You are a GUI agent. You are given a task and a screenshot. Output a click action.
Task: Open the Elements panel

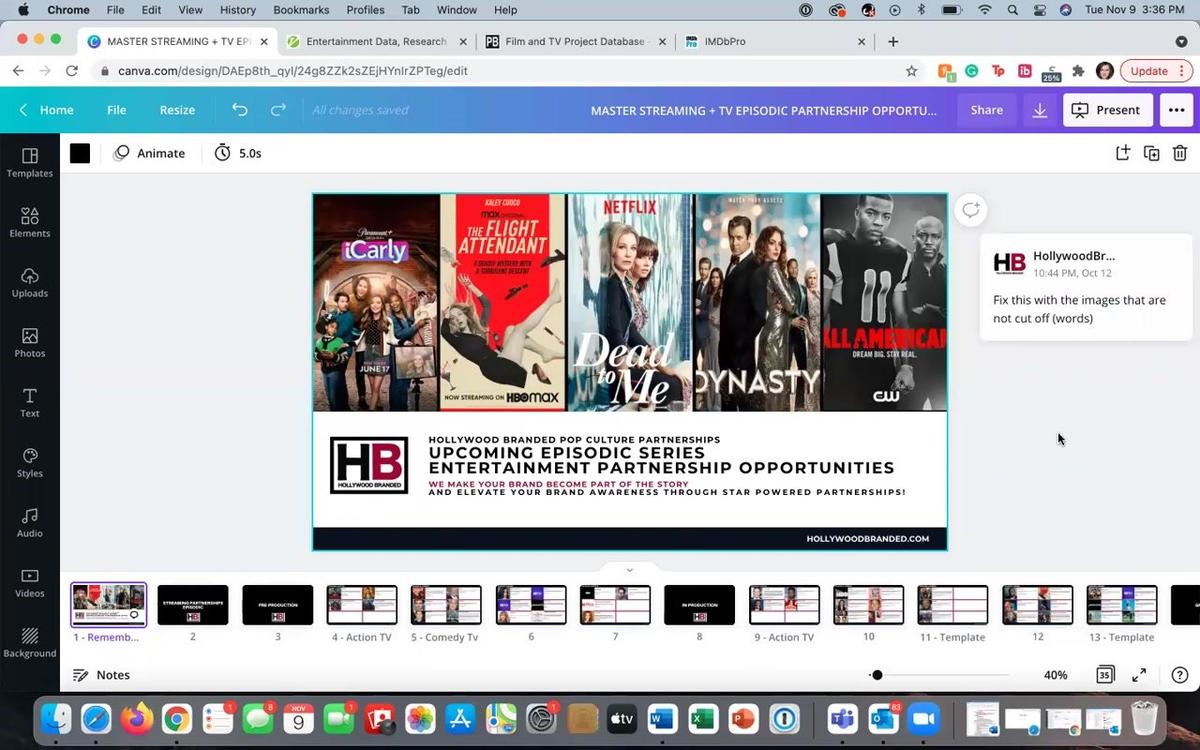(x=30, y=222)
